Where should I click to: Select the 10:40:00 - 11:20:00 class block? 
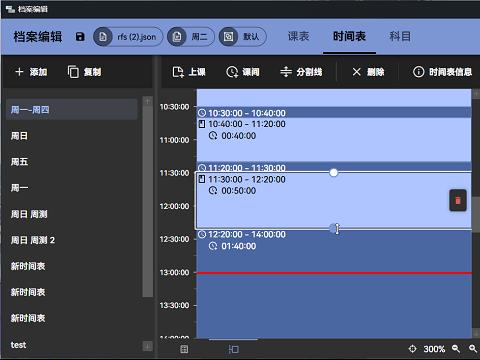click(x=334, y=139)
